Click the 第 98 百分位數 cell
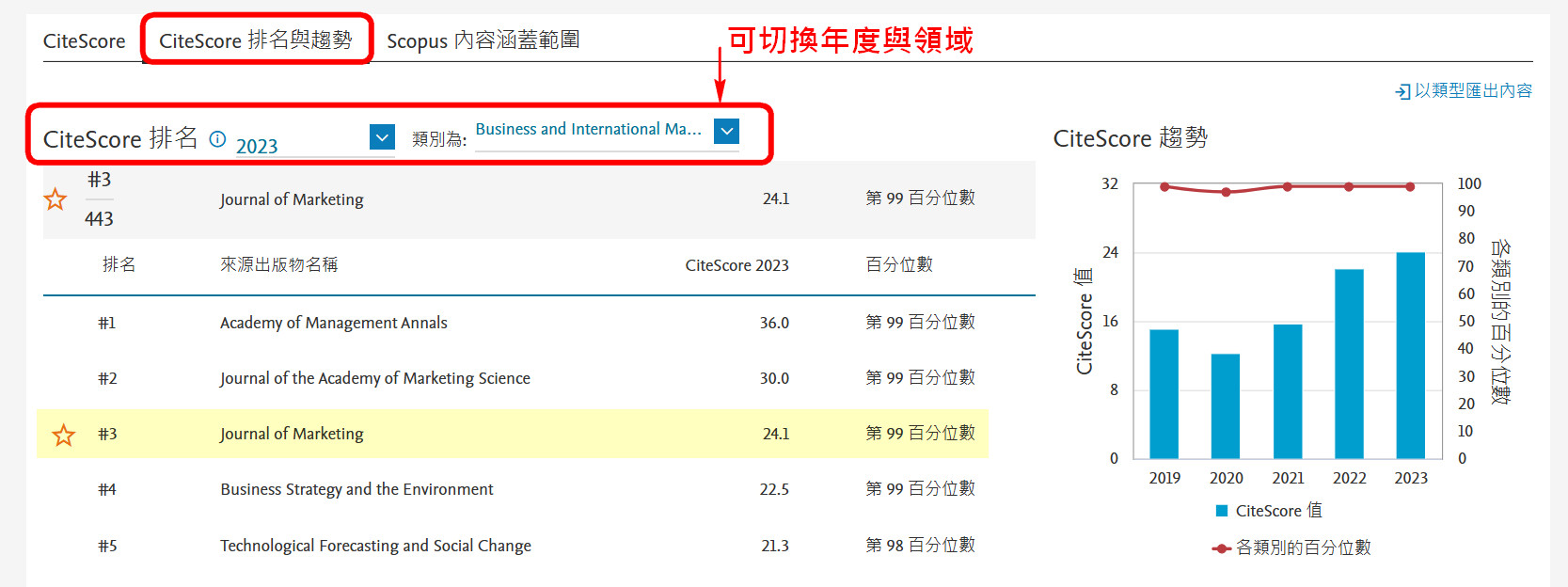Image resolution: width=1568 pixels, height=587 pixels. pos(920,545)
